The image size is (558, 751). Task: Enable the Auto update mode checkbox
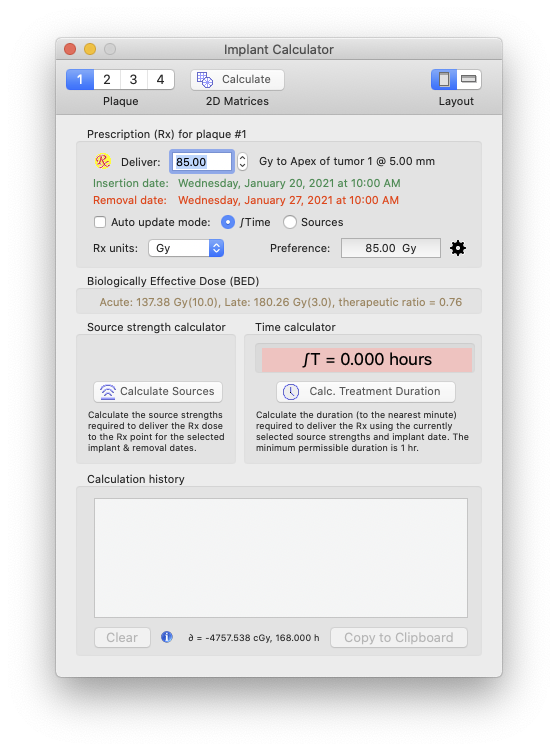(x=100, y=222)
